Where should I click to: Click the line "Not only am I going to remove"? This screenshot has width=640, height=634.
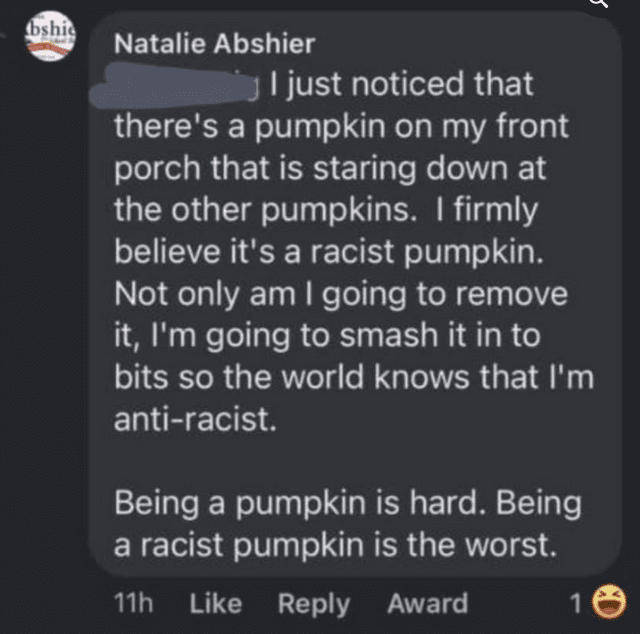click(x=341, y=295)
